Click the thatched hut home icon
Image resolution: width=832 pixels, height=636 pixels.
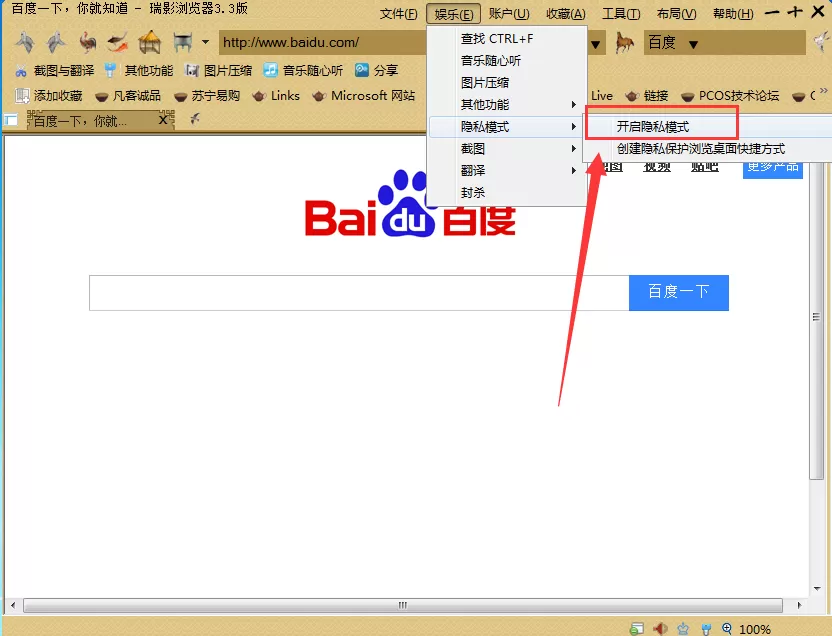pos(150,42)
